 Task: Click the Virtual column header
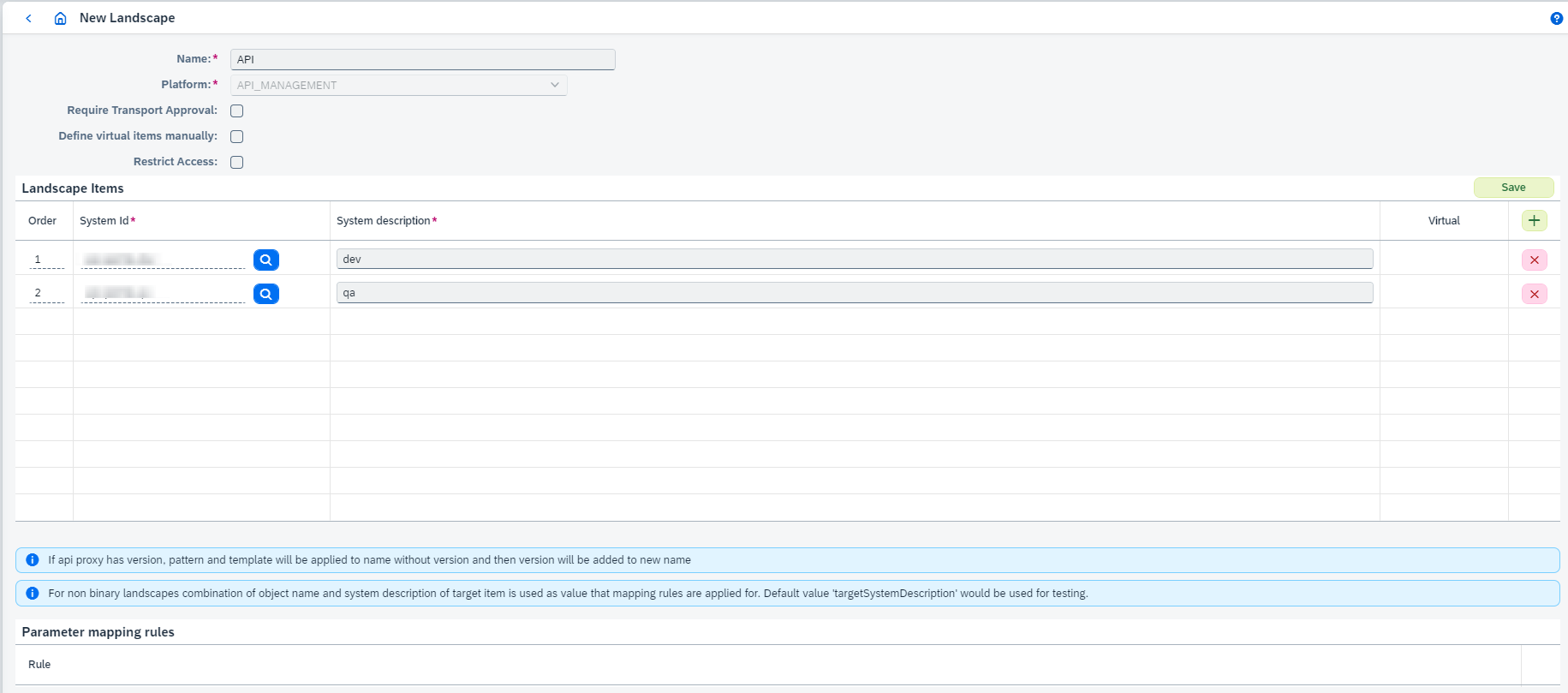click(x=1444, y=221)
